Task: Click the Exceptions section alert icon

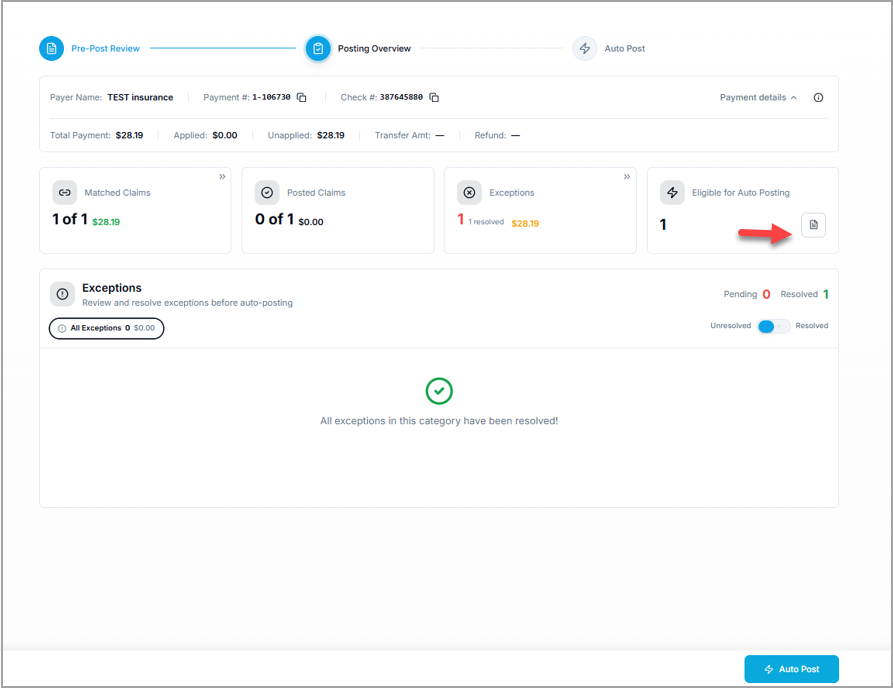Action: (x=62, y=294)
